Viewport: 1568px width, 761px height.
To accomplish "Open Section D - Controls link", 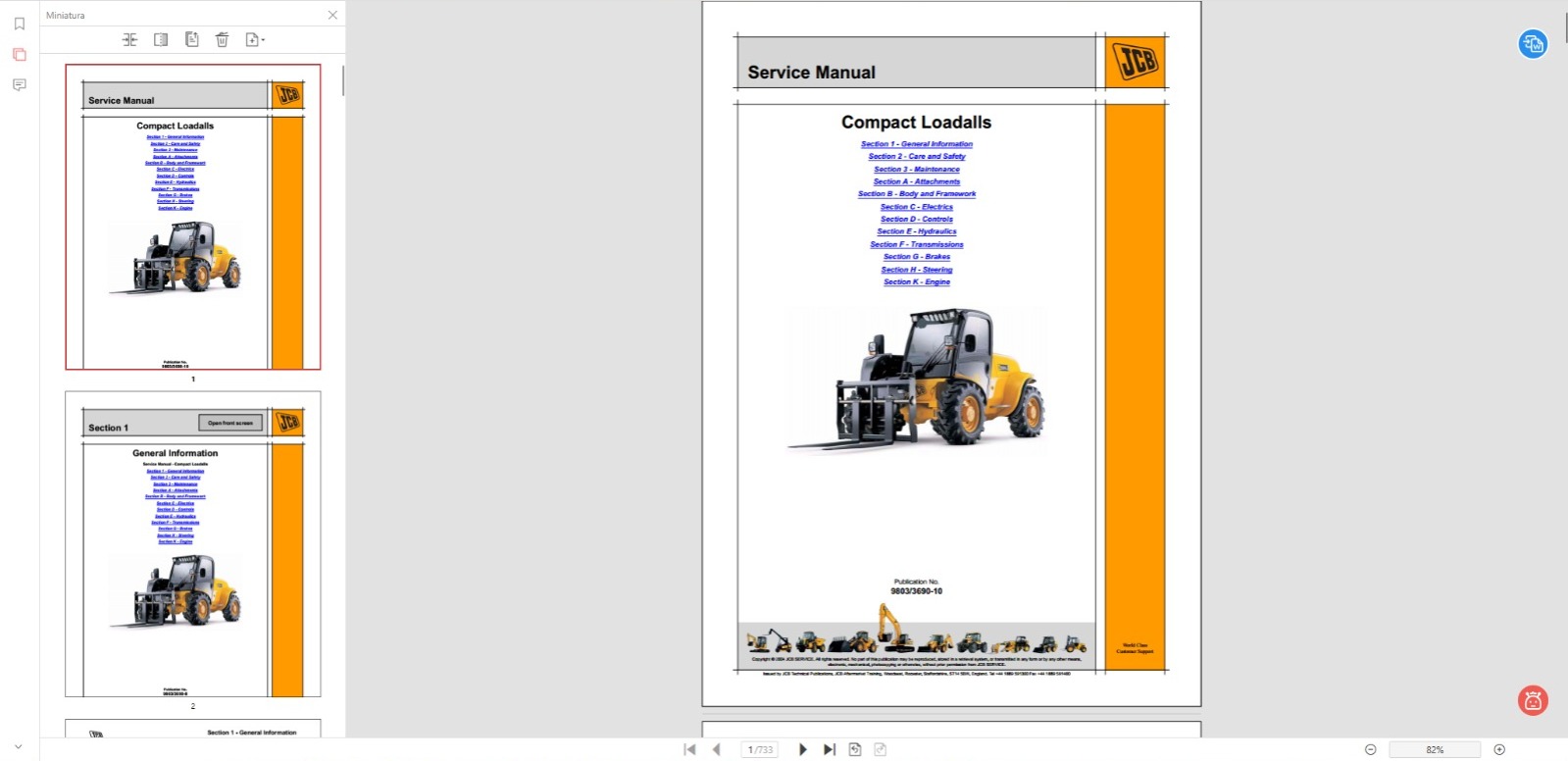I will (x=917, y=220).
